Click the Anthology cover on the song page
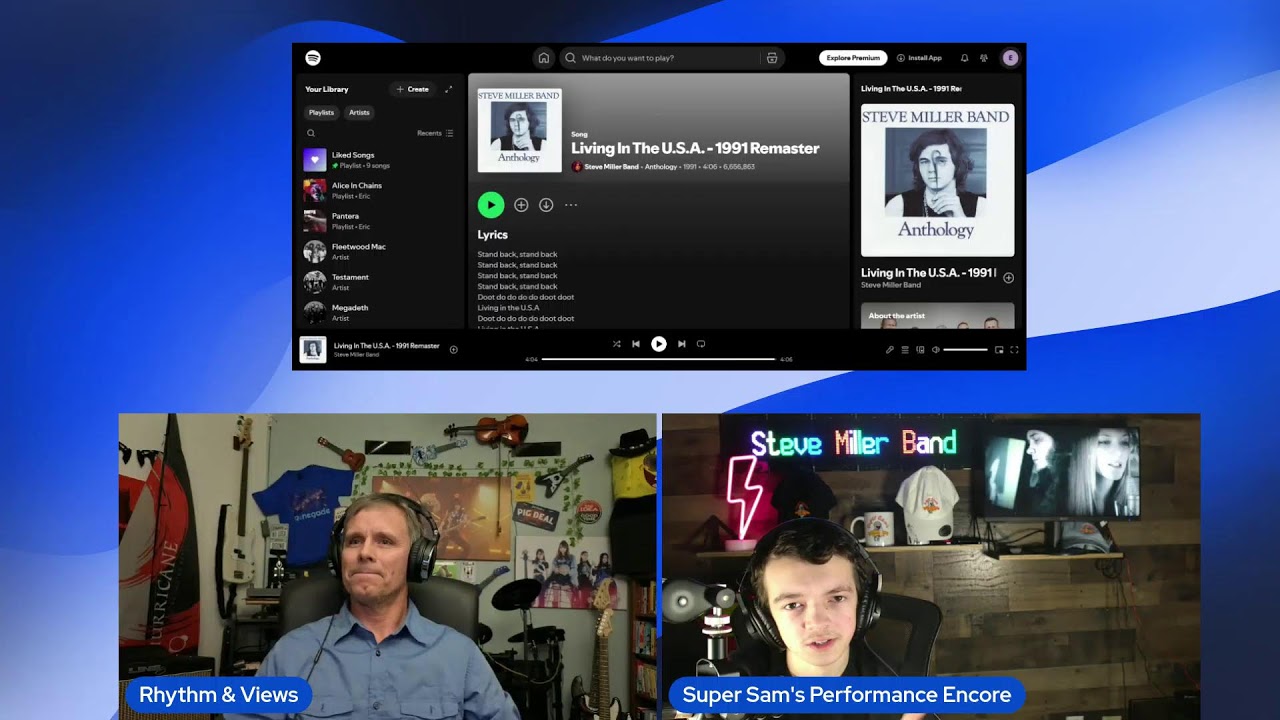The image size is (1280, 720). [x=519, y=130]
